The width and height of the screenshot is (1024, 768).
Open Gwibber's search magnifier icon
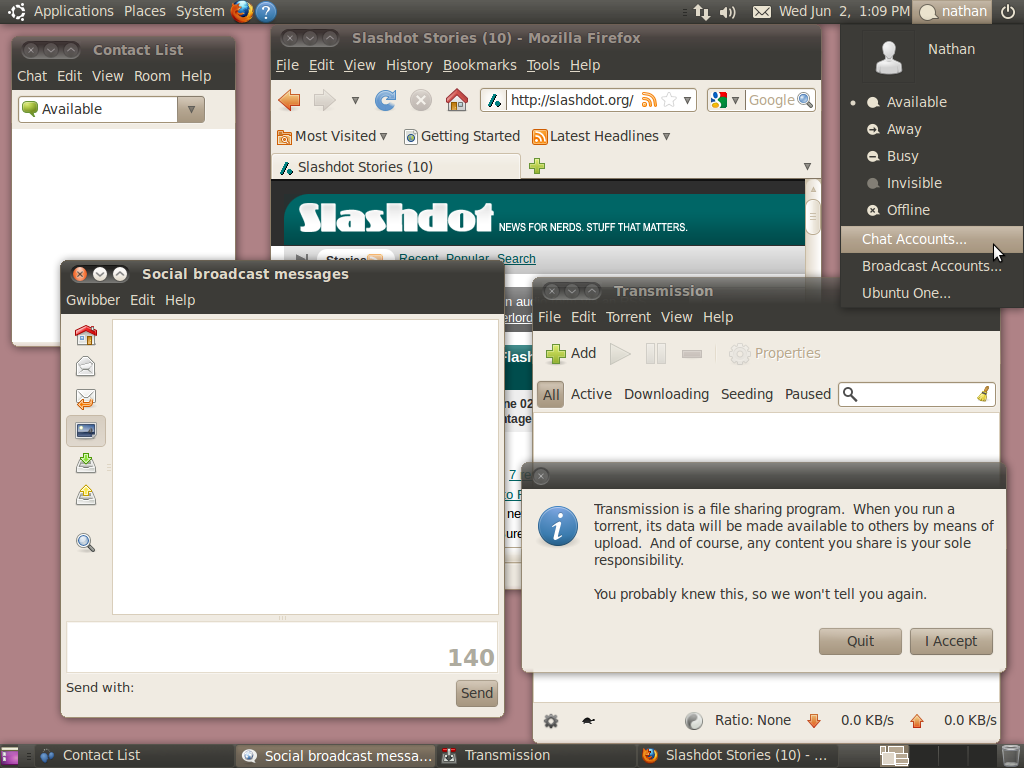[x=85, y=542]
